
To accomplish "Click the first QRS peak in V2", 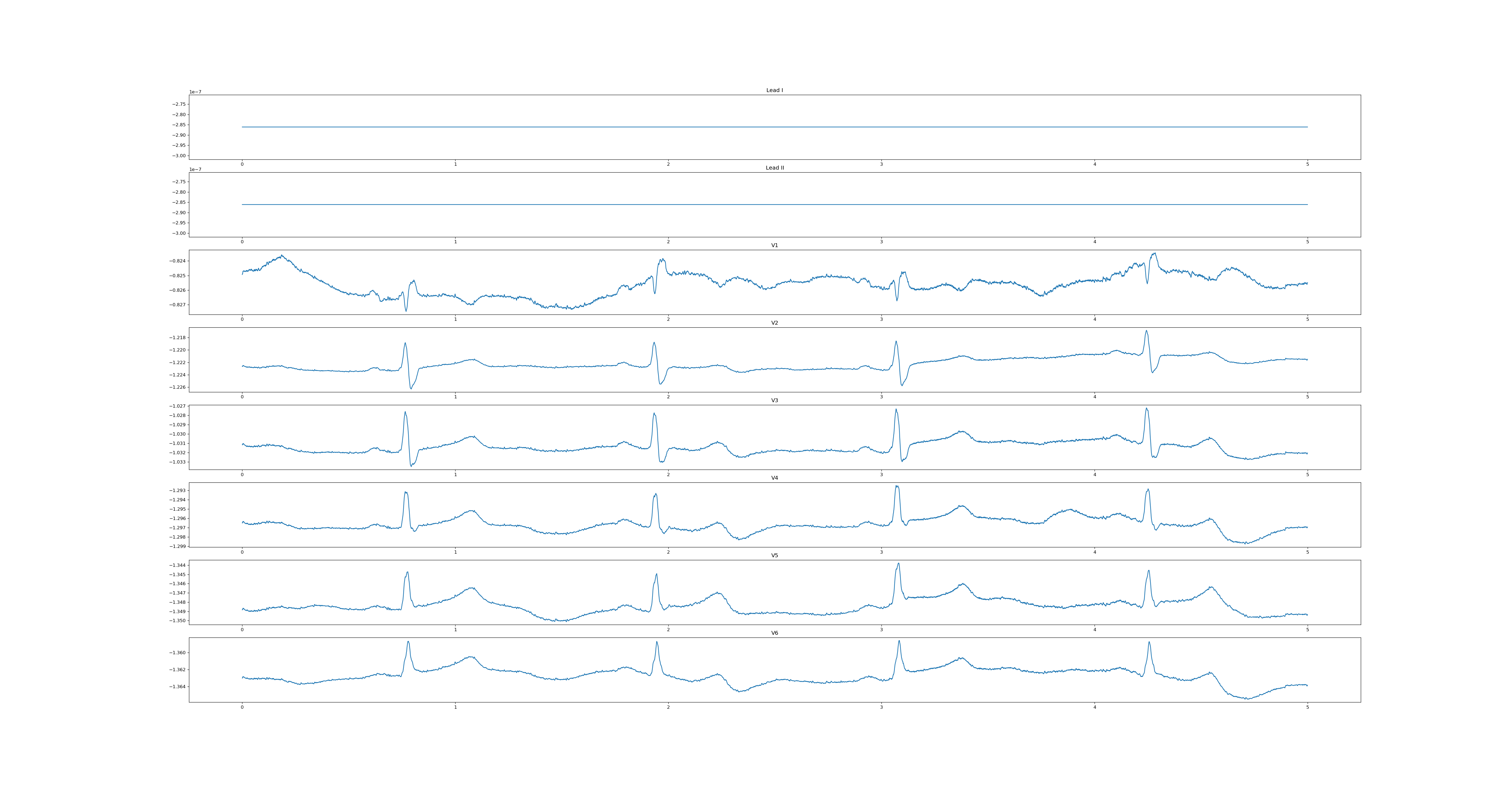I will click(405, 344).
